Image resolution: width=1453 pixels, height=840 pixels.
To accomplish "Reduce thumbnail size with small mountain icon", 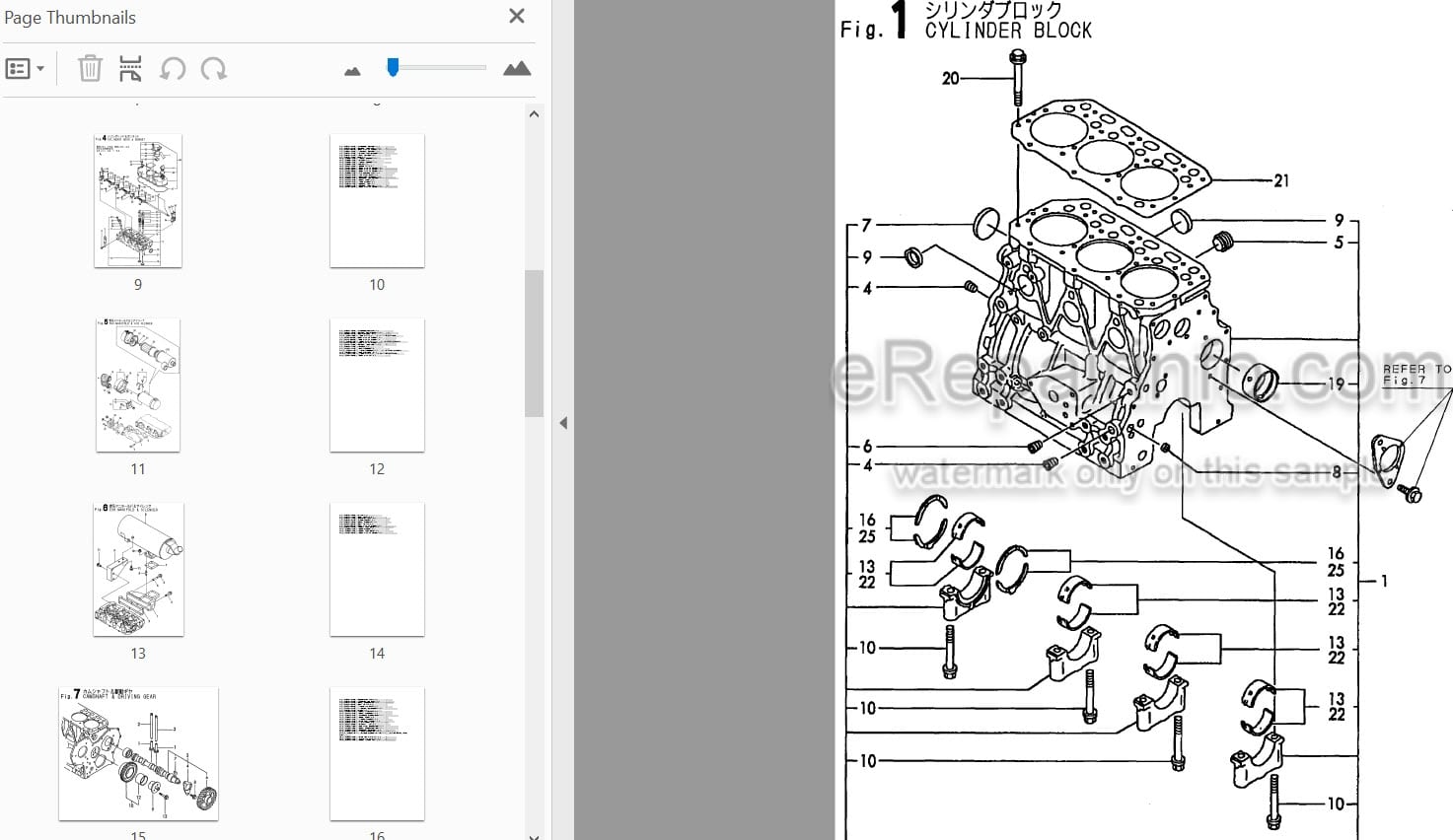I will (352, 71).
